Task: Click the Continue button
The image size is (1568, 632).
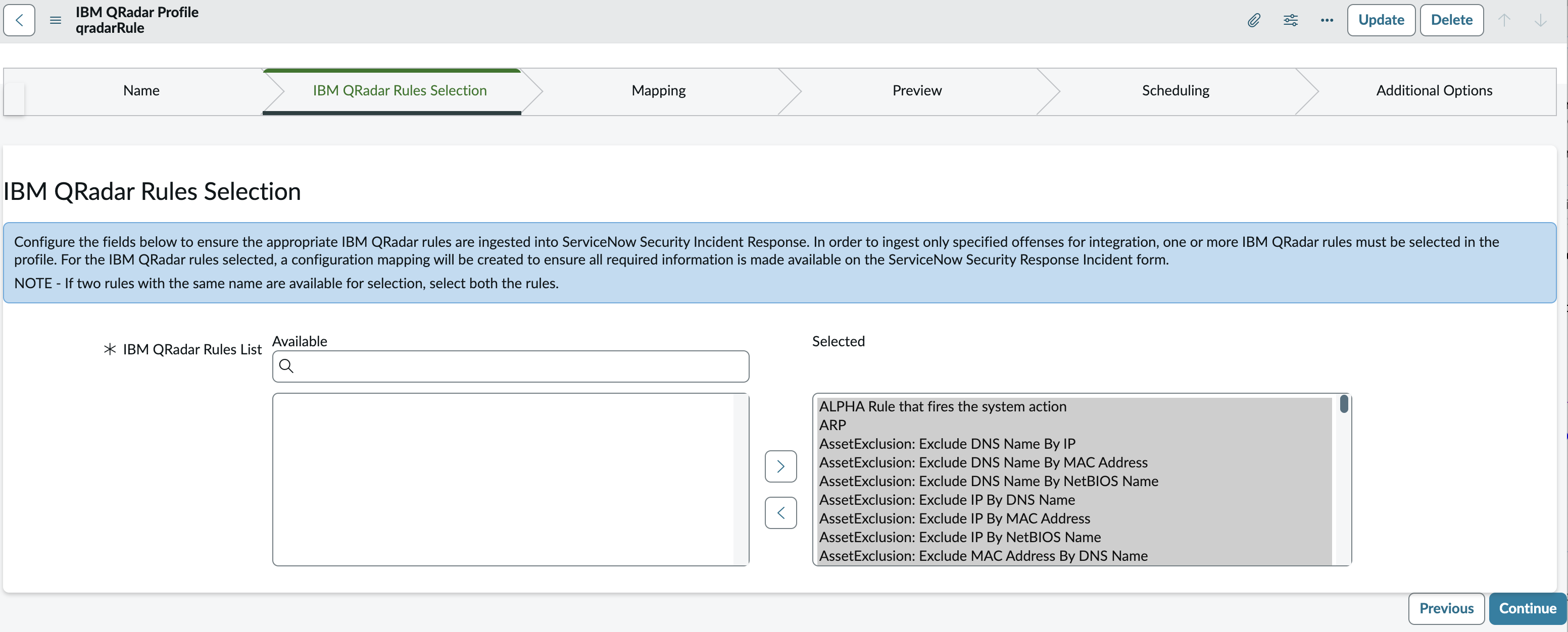Action: tap(1527, 608)
